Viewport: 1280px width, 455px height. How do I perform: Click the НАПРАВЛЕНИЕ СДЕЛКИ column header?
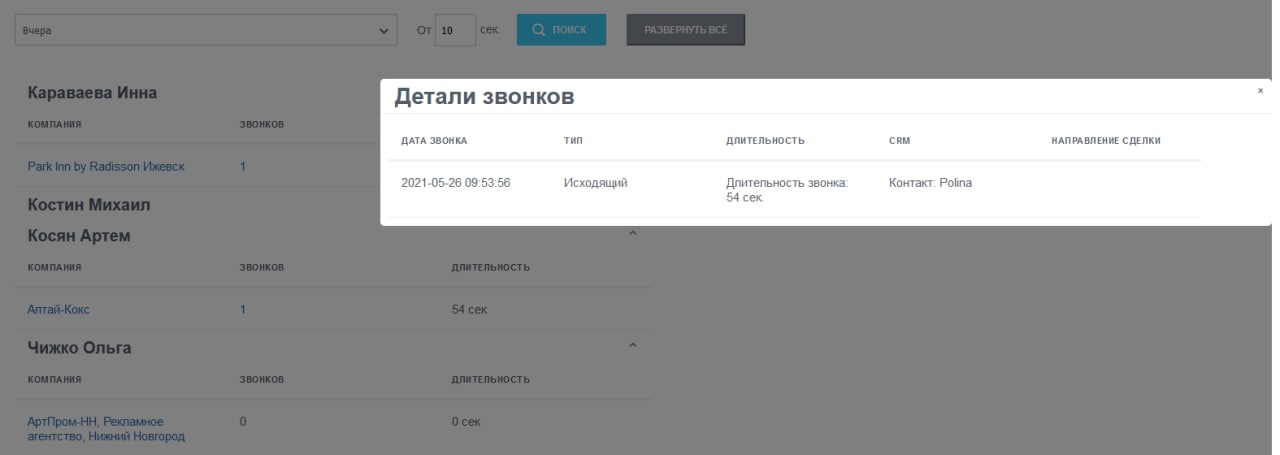tap(1106, 141)
